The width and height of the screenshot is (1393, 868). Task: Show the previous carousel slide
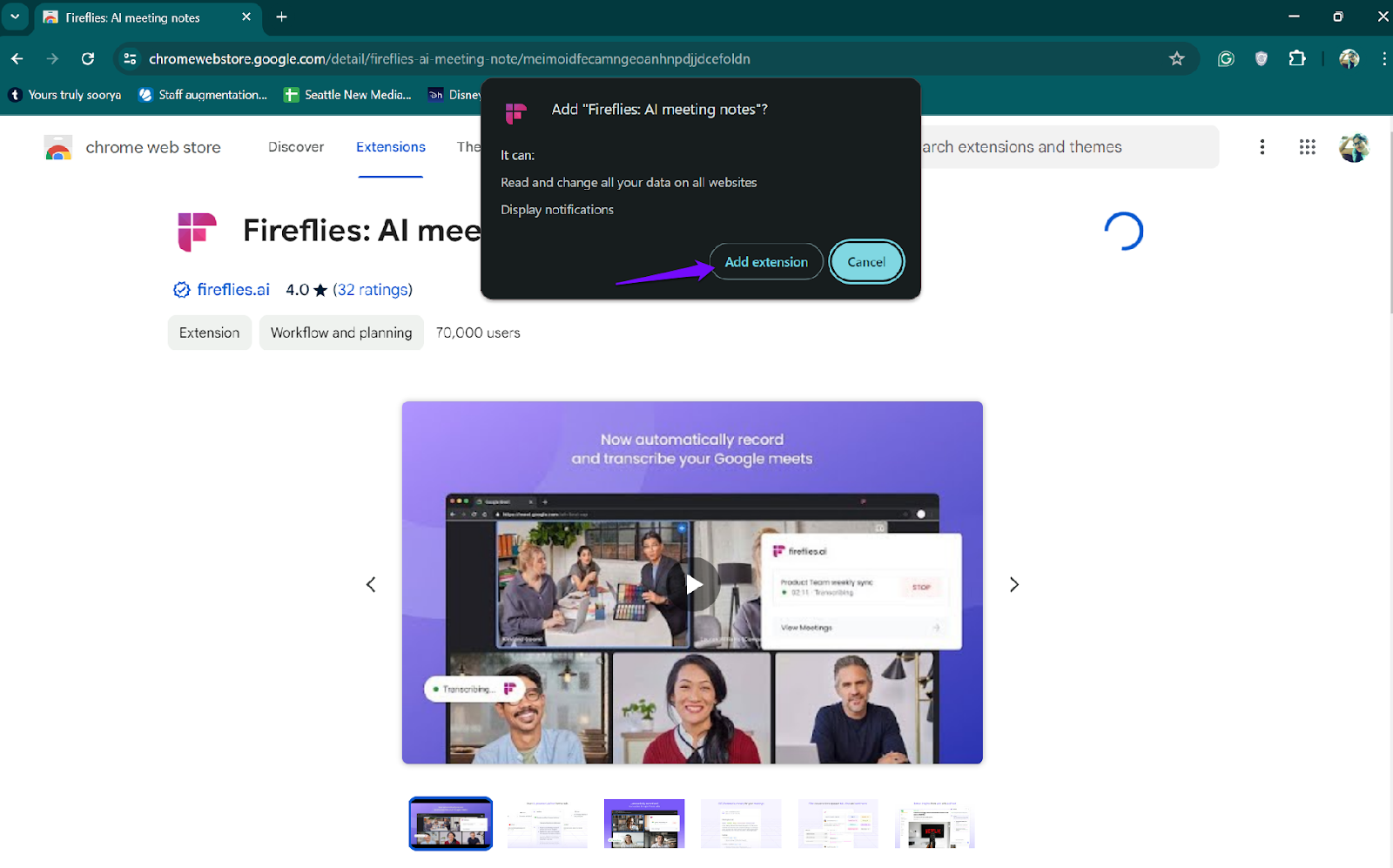371,584
